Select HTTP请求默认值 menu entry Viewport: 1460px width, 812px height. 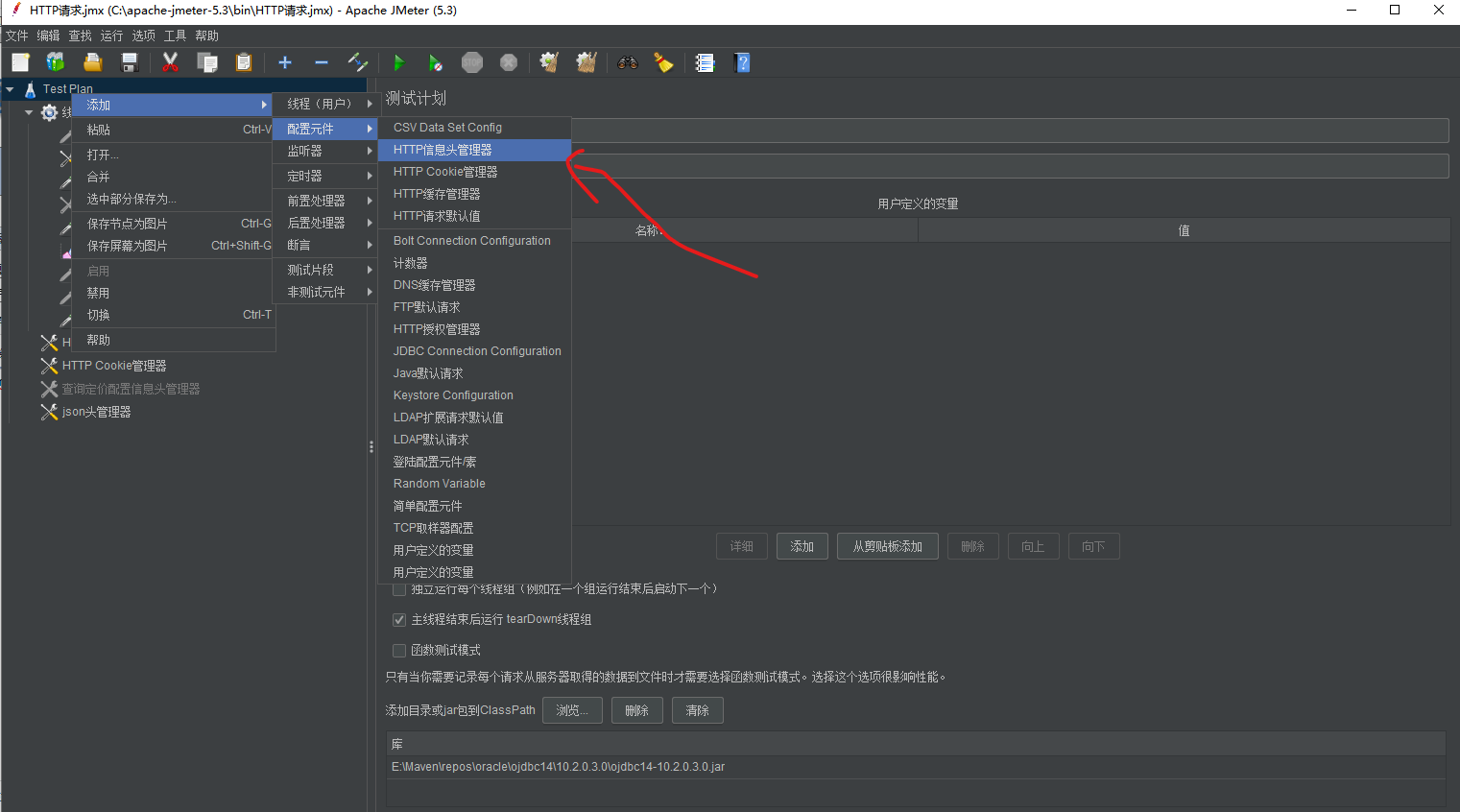pyautogui.click(x=475, y=216)
